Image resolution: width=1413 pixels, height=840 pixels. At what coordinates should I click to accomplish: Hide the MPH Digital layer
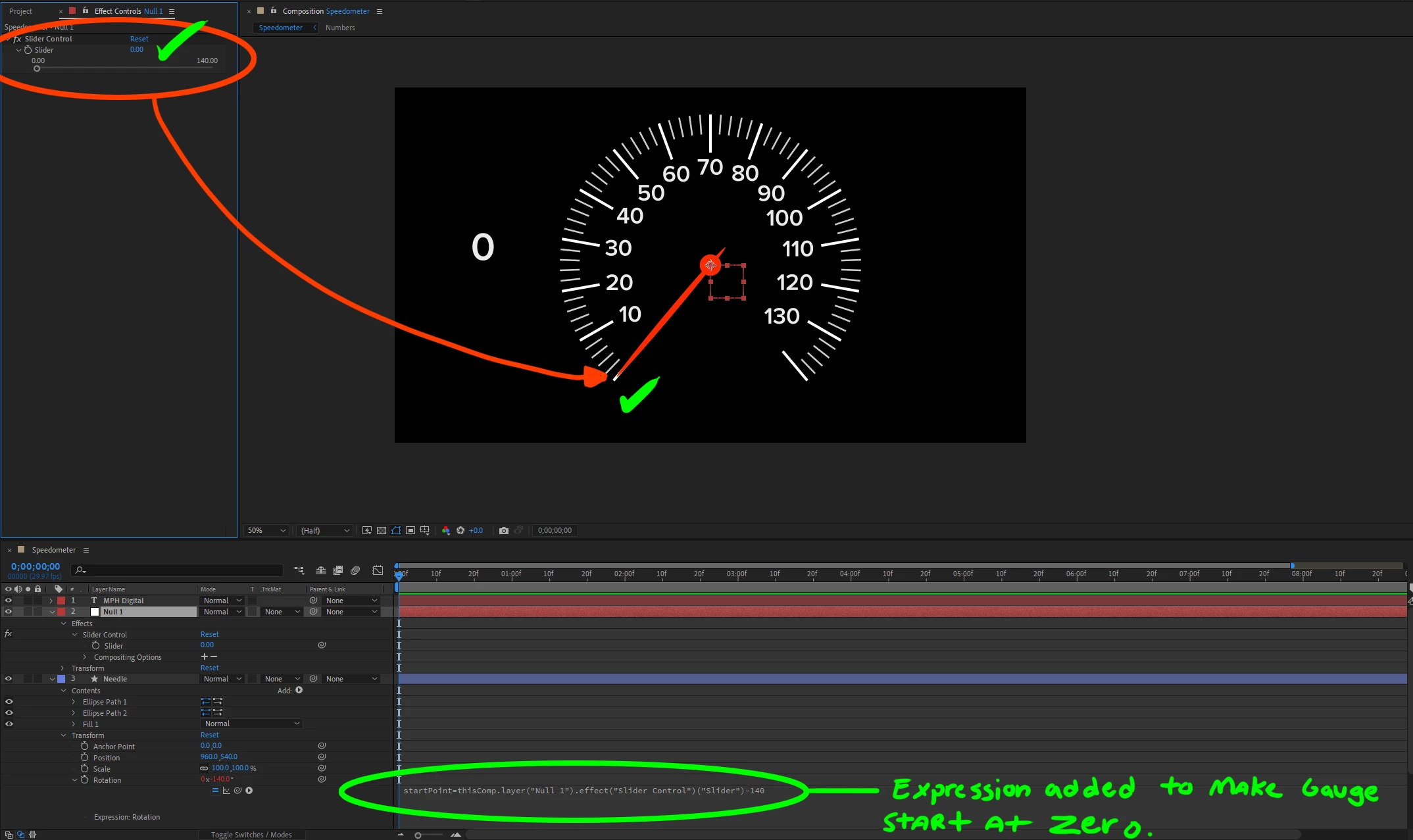9,601
